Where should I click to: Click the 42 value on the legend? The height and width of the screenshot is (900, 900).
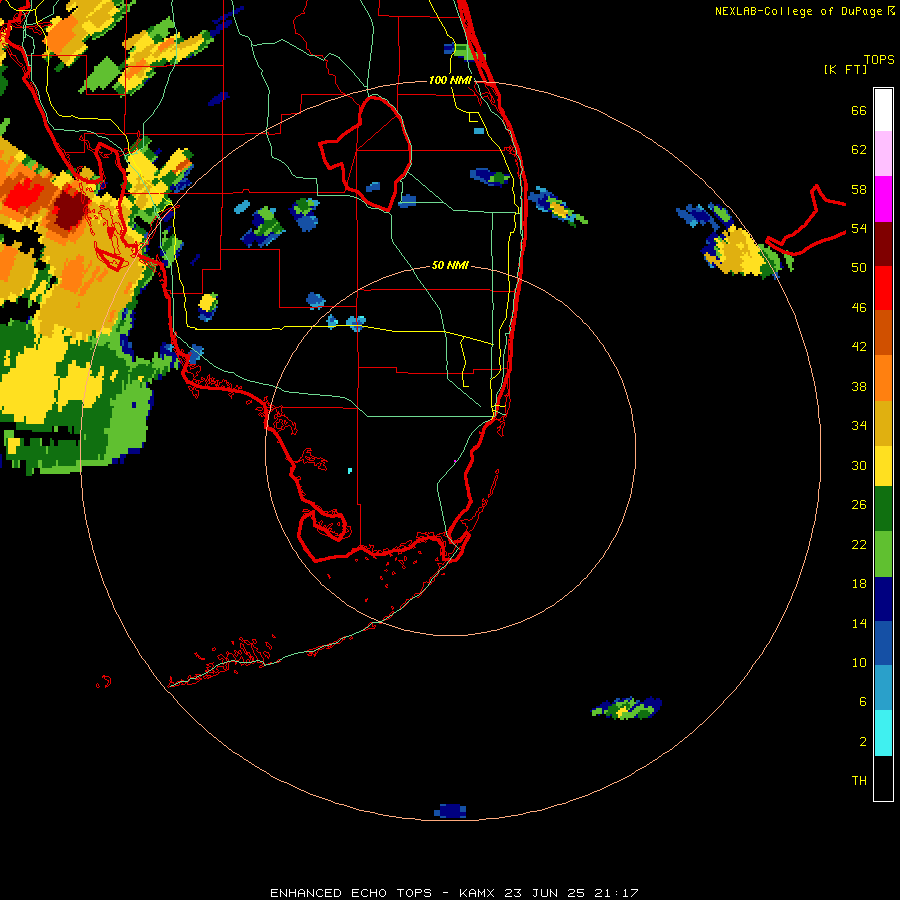[859, 346]
